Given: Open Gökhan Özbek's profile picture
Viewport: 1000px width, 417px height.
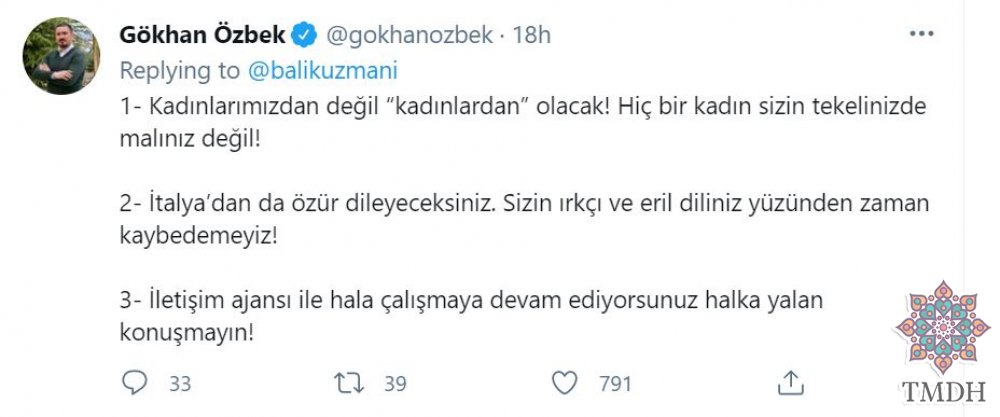Looking at the screenshot, I should click(61, 56).
